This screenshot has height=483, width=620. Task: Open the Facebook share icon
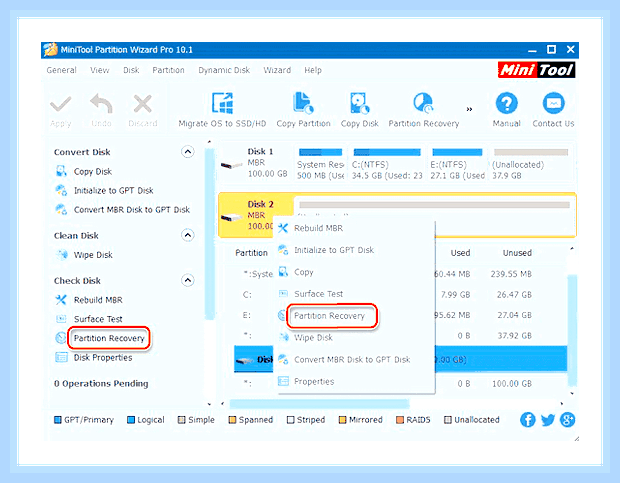(527, 420)
